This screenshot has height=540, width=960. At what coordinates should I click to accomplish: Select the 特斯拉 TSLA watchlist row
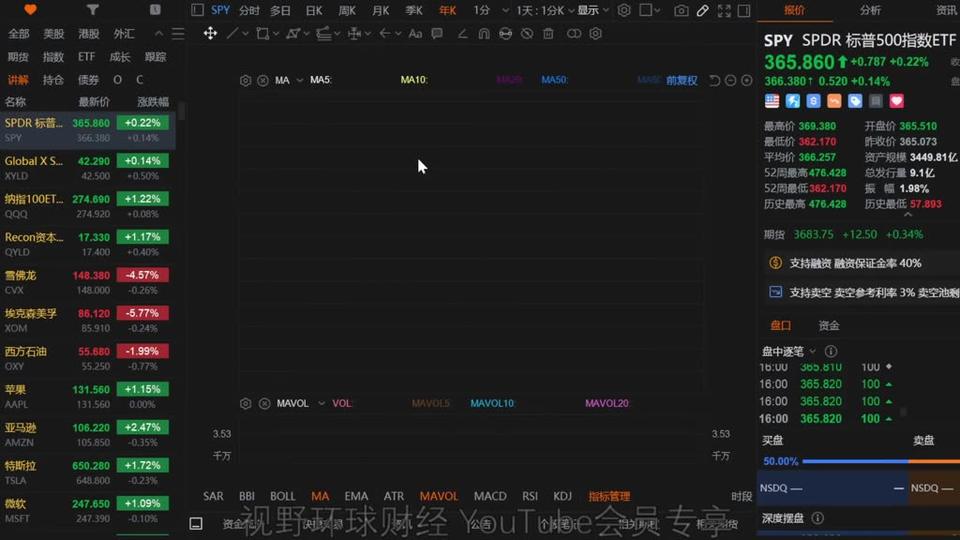88,473
